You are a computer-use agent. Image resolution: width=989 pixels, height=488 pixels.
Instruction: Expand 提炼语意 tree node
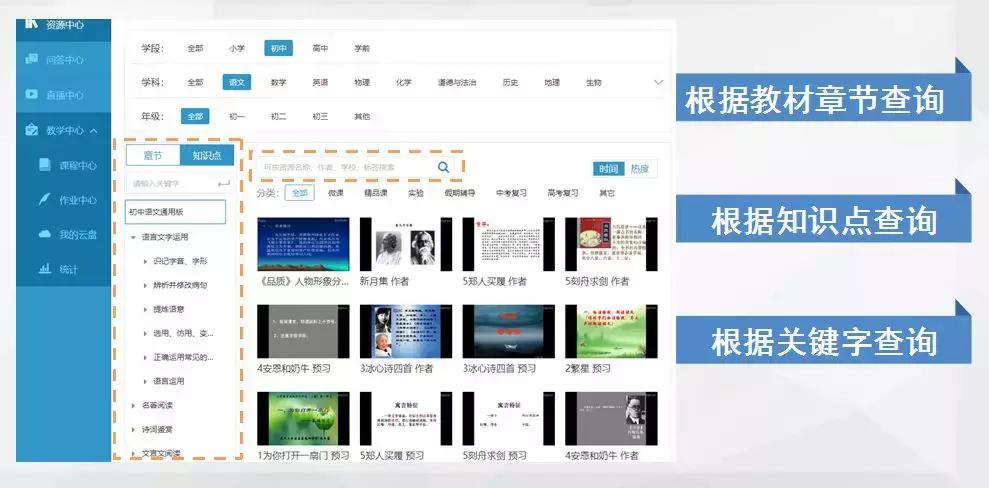coord(145,310)
